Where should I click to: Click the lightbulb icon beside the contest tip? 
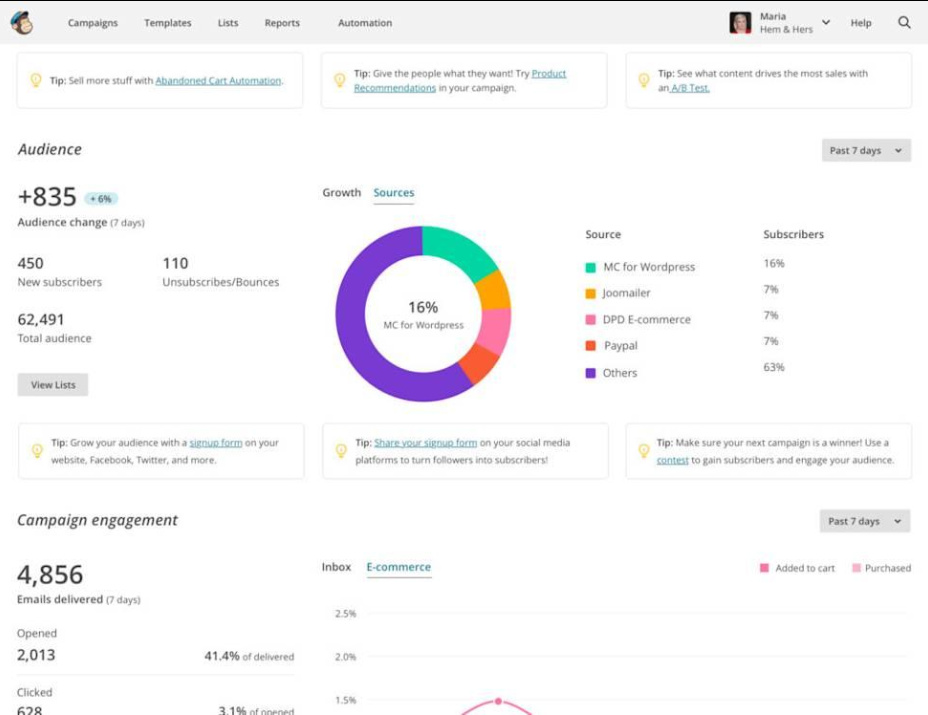646,451
